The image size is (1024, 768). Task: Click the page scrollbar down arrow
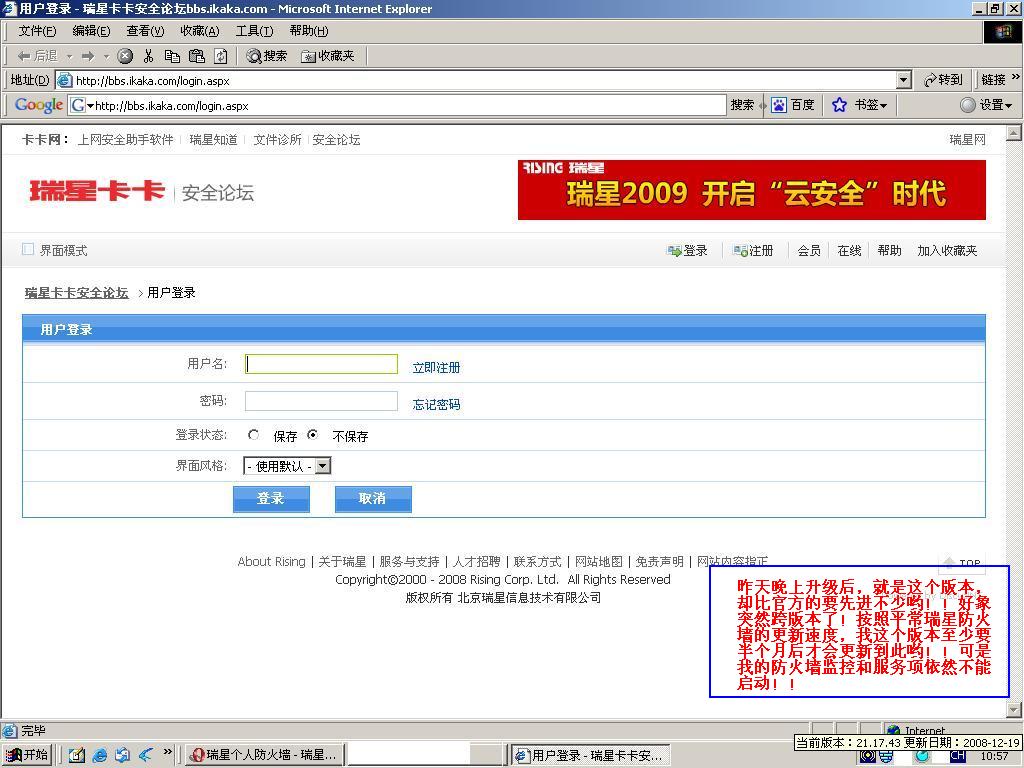tap(1014, 709)
